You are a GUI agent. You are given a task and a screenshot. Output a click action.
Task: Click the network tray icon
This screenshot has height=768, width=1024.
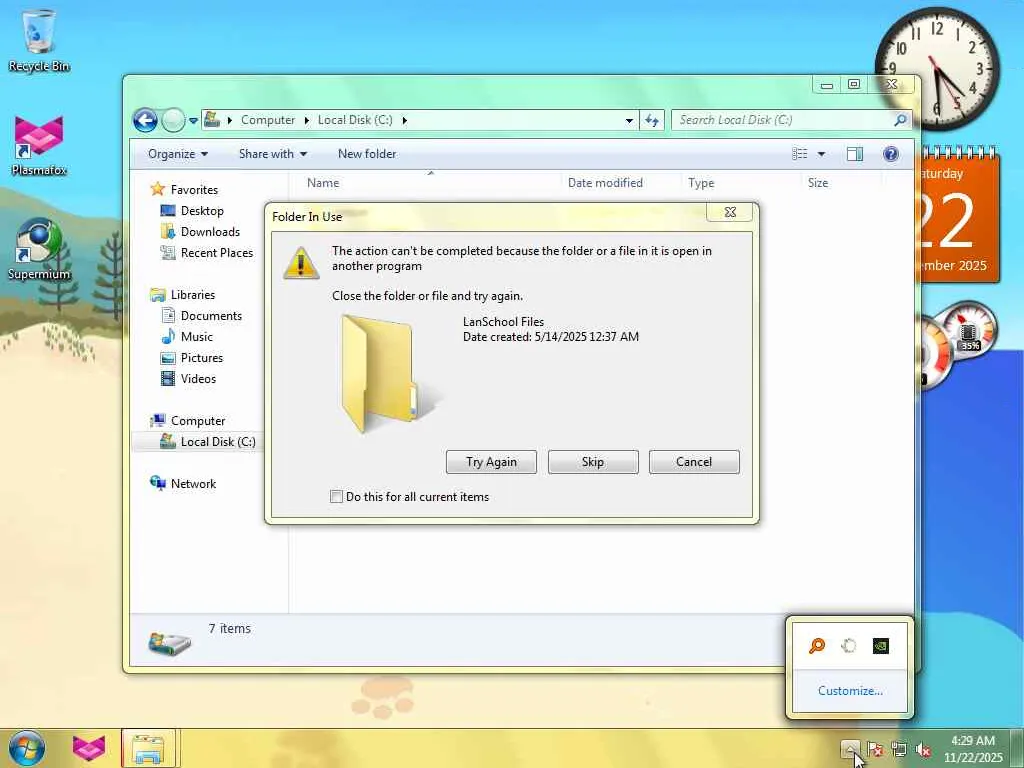(x=899, y=749)
